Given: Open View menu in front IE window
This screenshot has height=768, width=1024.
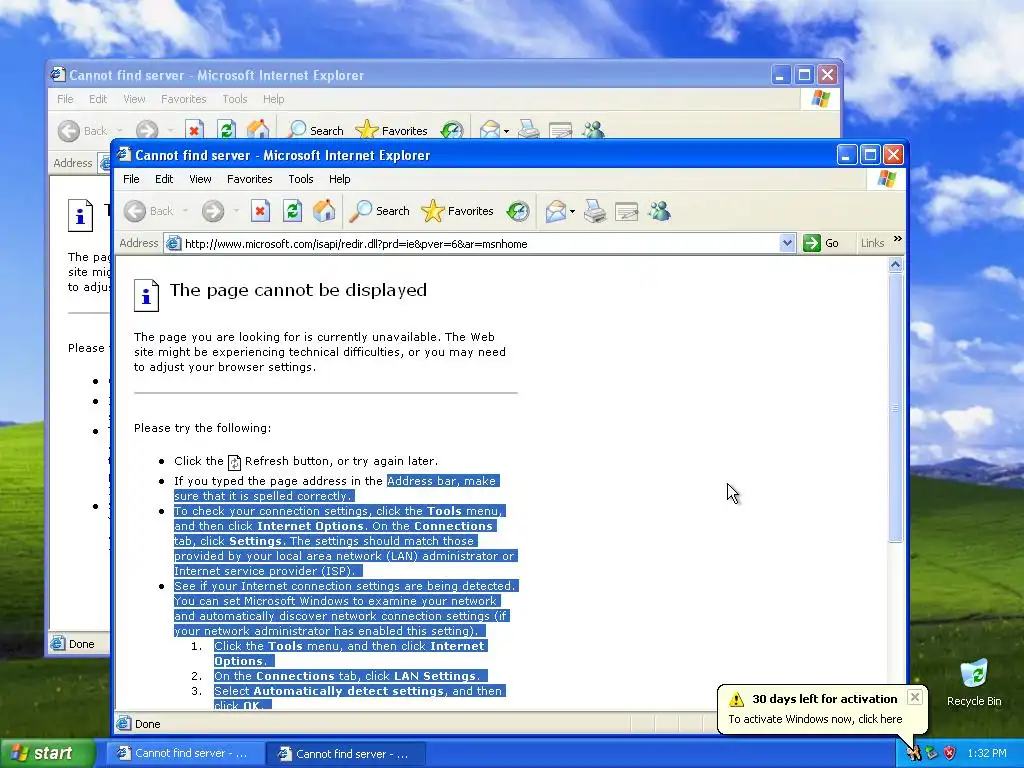Looking at the screenshot, I should [200, 179].
